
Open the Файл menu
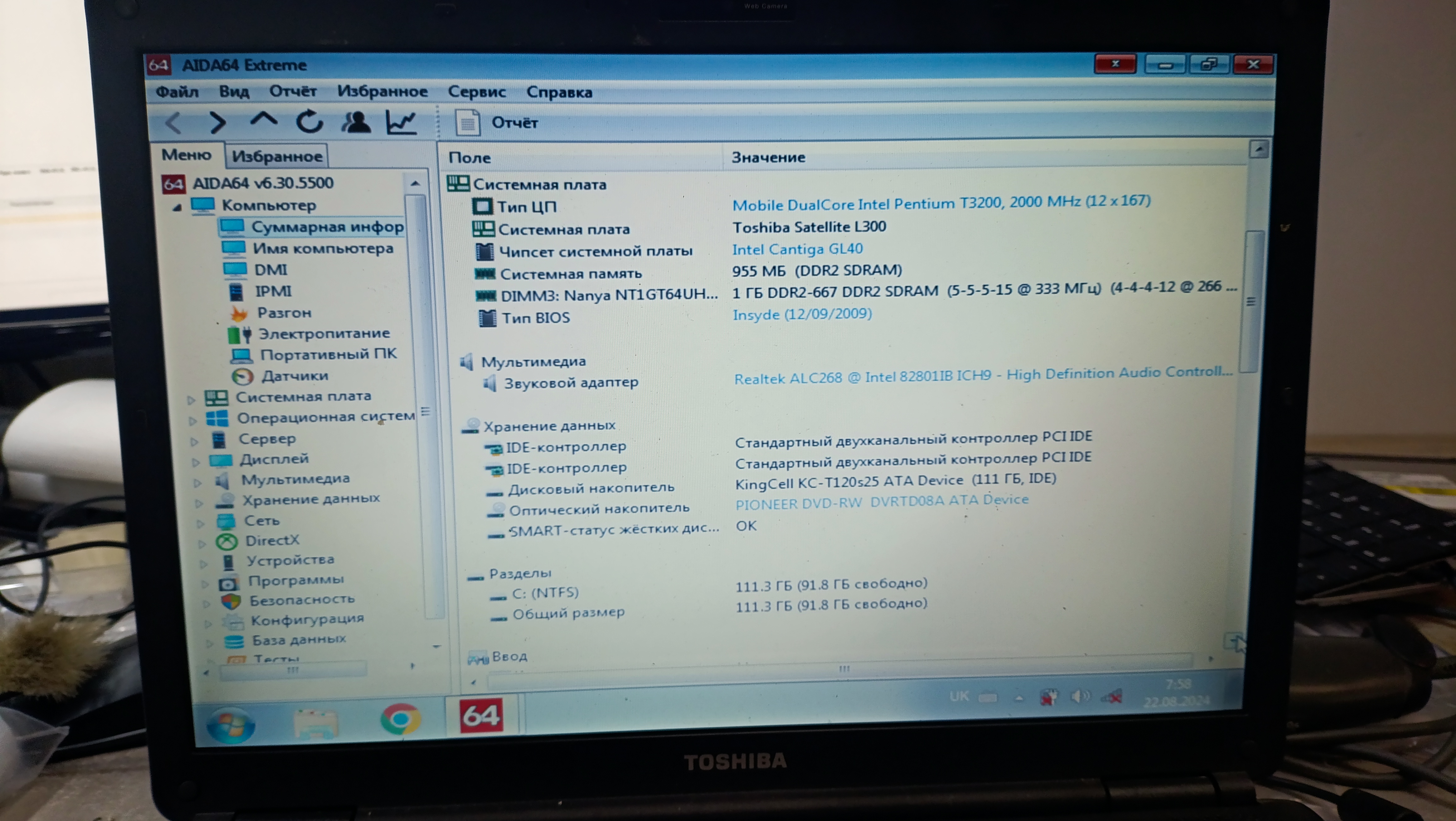(x=177, y=92)
